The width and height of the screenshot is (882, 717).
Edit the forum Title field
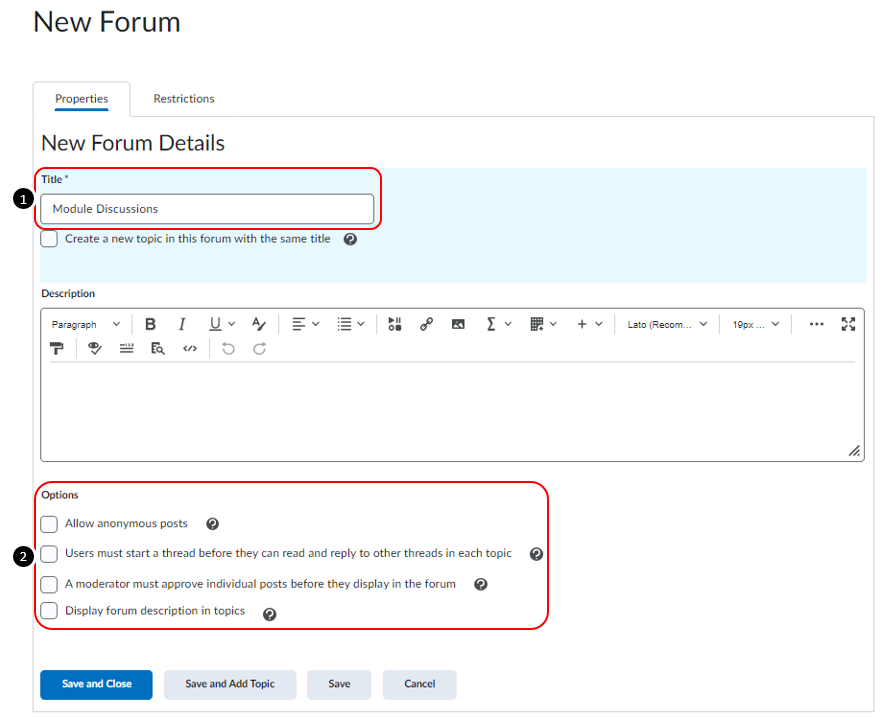206,208
